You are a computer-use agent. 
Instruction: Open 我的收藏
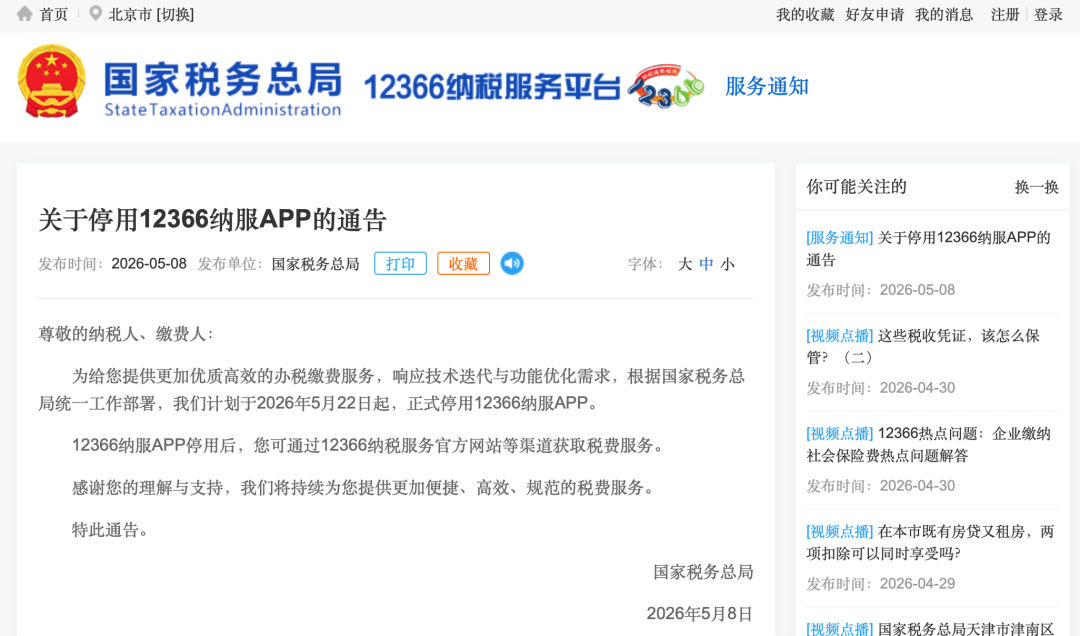[804, 14]
